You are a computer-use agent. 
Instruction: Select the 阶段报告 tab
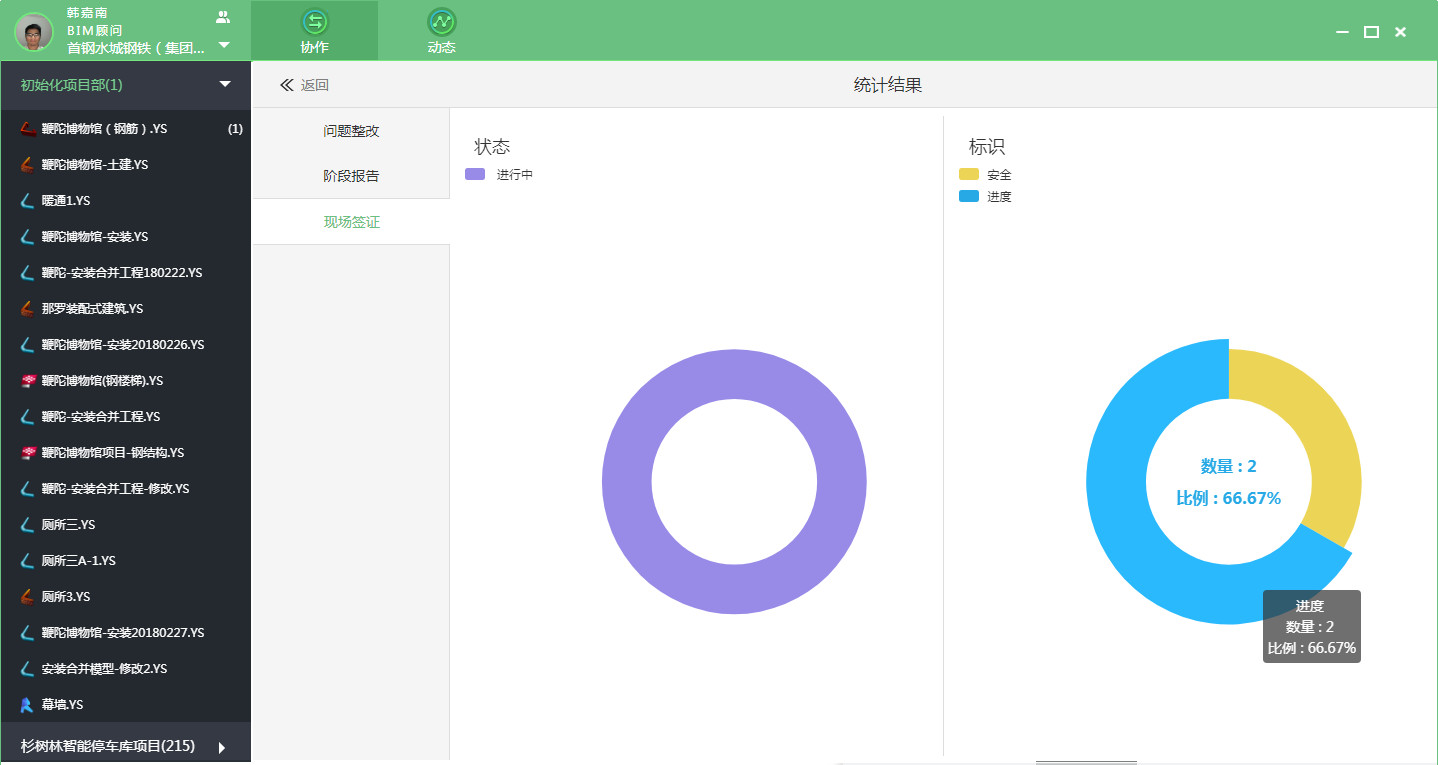pyautogui.click(x=351, y=176)
